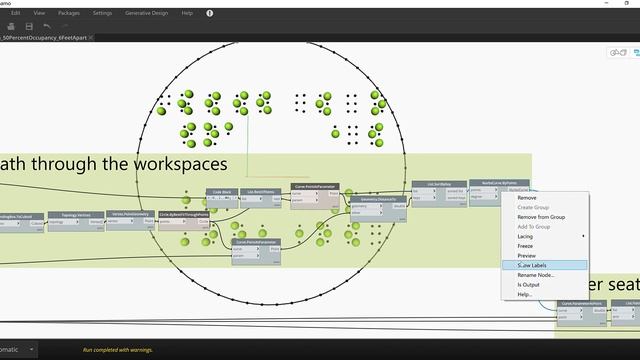Select the List.SortByKey node header
This screenshot has height=360, width=640.
point(439,184)
